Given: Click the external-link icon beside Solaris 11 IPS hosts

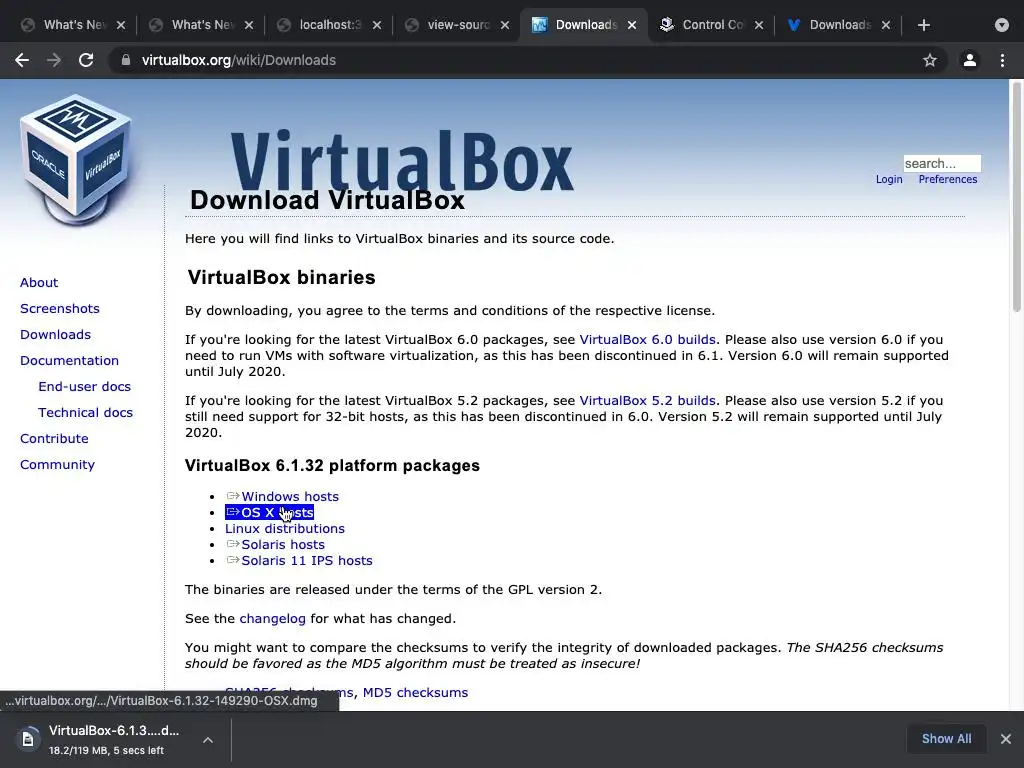Looking at the screenshot, I should tap(233, 560).
